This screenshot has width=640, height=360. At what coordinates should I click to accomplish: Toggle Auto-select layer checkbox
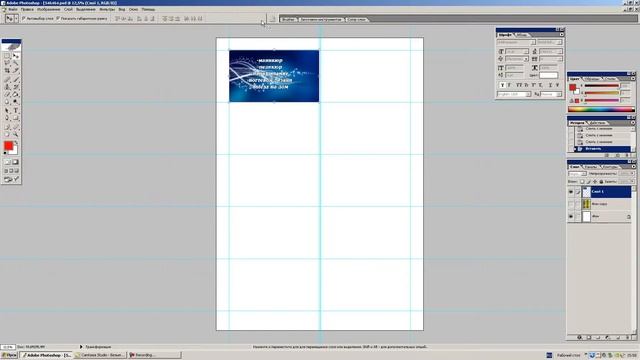tap(24, 18)
